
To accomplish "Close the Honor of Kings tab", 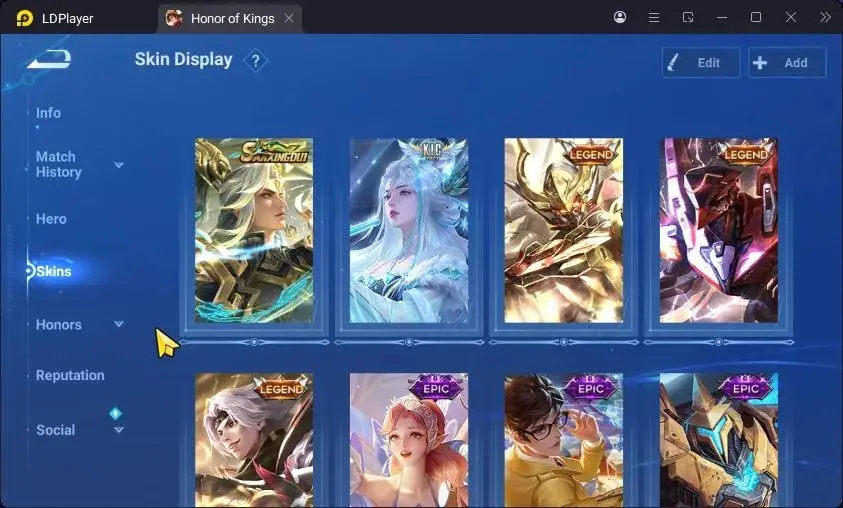I will (x=289, y=18).
